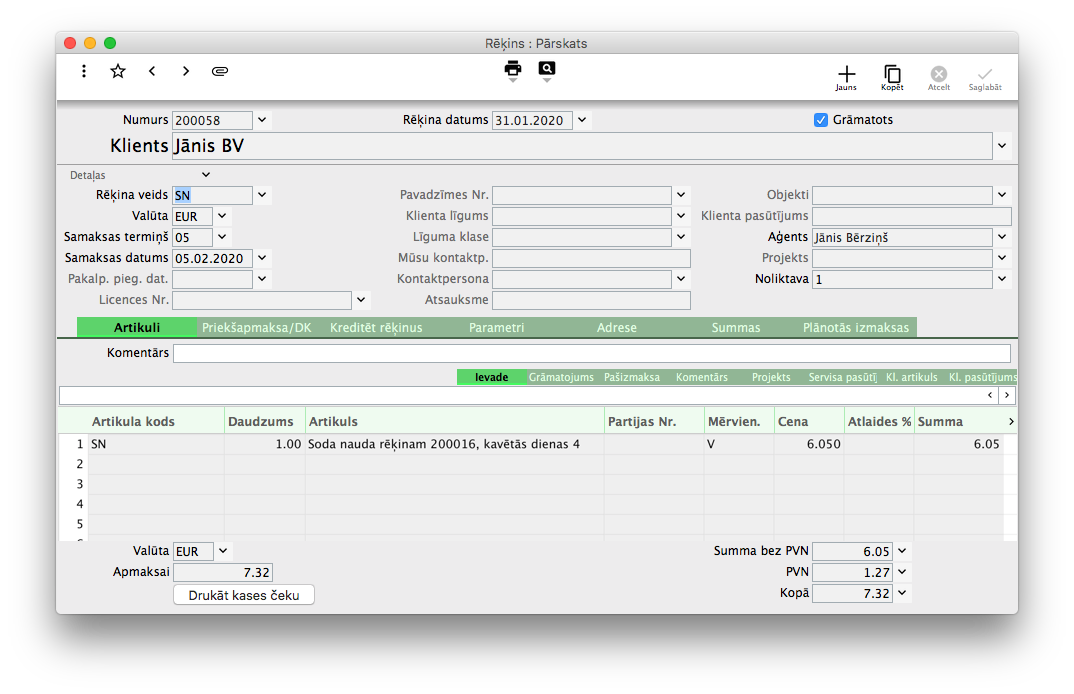Click the Klienta pasūtījums field
The width and height of the screenshot is (1074, 694).
(912, 216)
